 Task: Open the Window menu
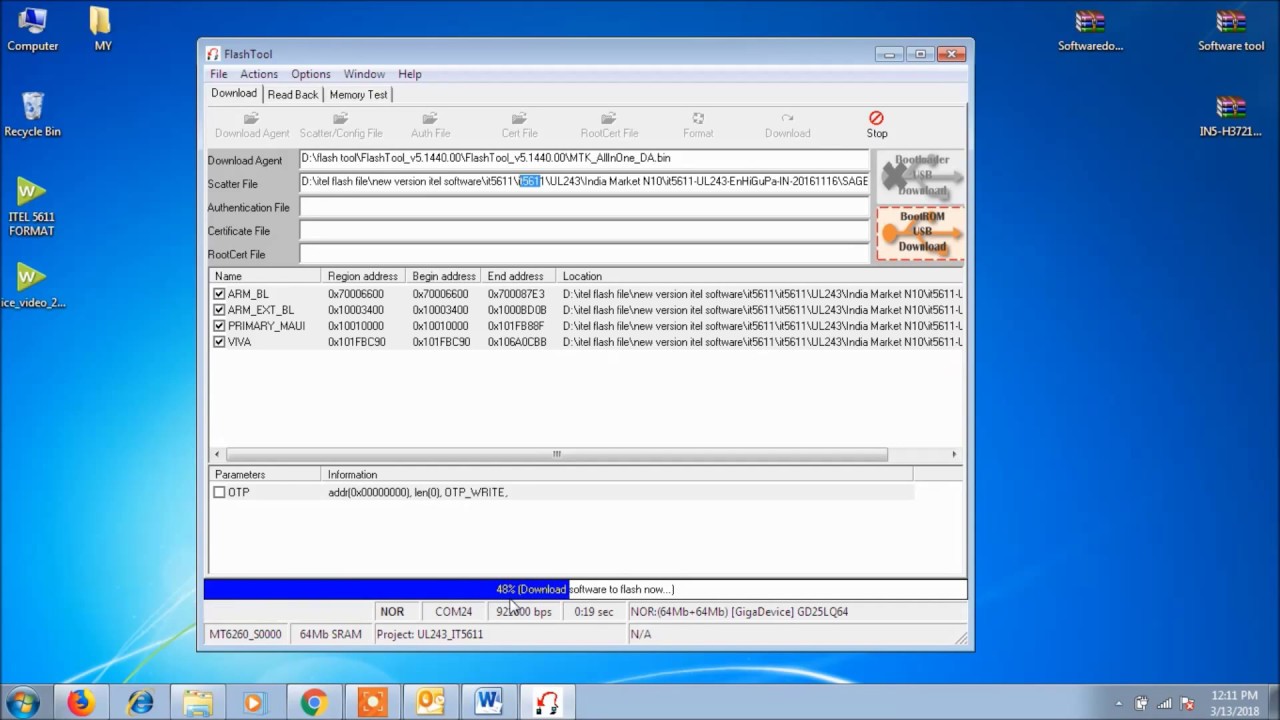[x=364, y=74]
